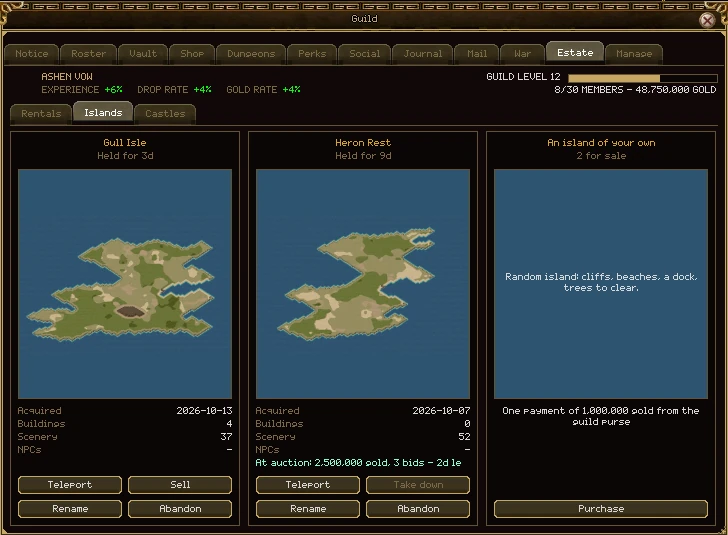
Task: Sell Gull Isle
Action: [180, 485]
